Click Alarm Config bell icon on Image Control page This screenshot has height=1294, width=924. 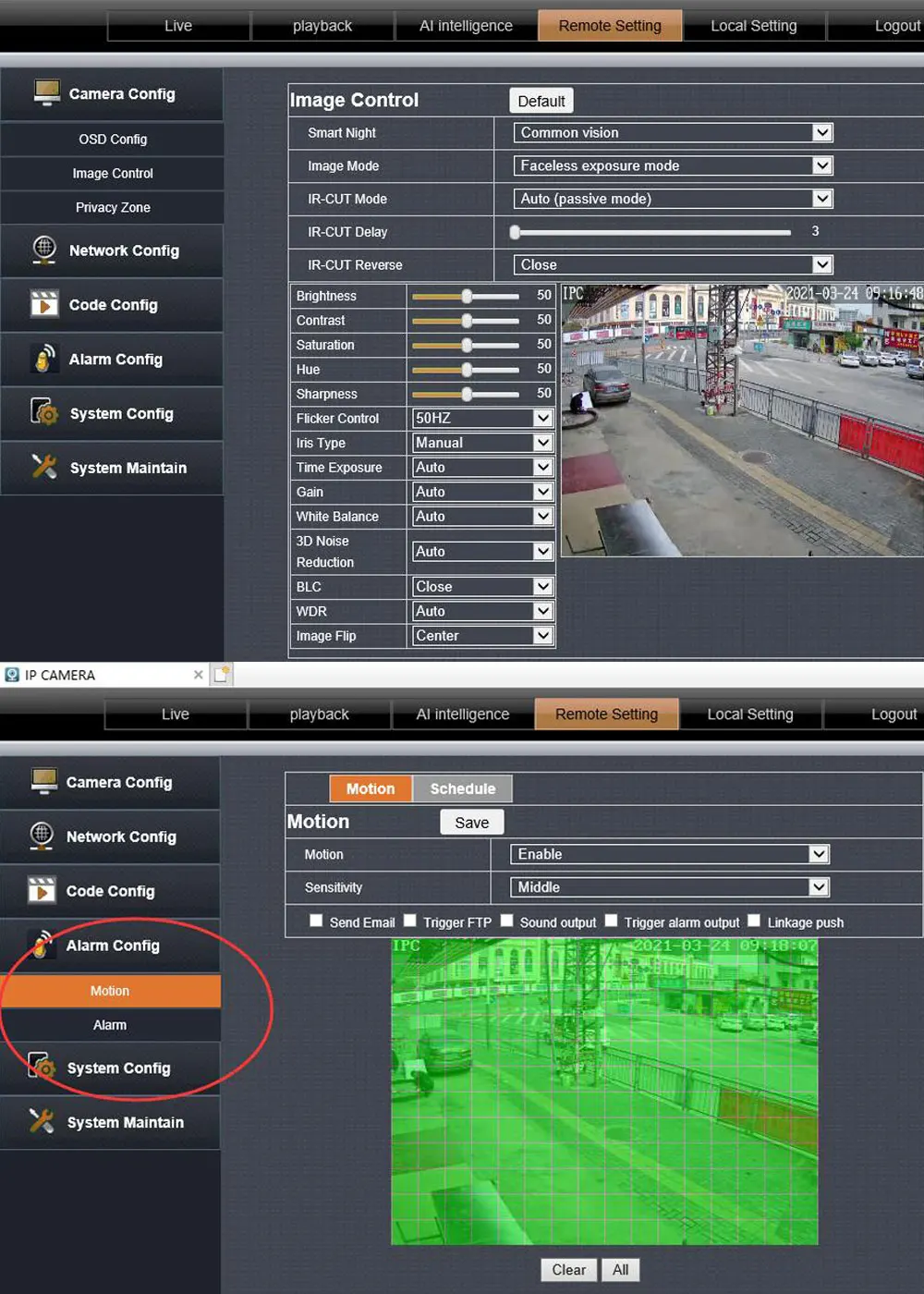[44, 358]
